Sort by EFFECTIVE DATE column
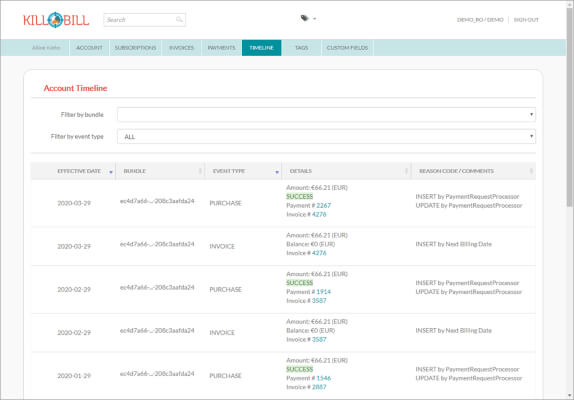The width and height of the screenshot is (574, 400). [73, 171]
